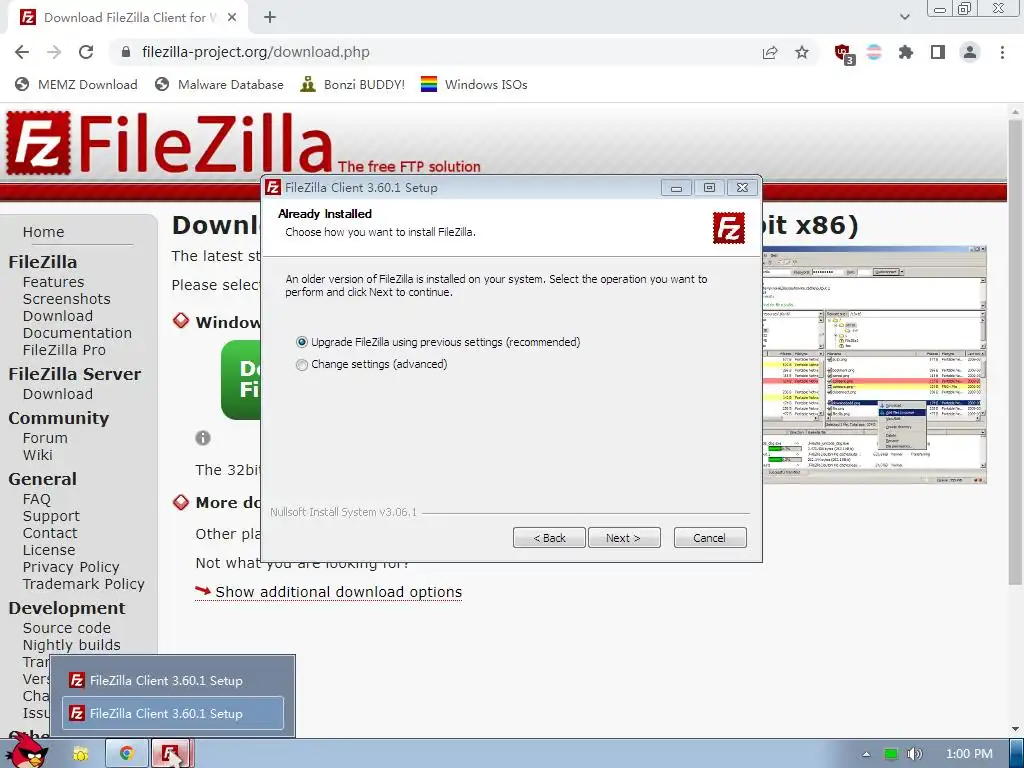This screenshot has height=768, width=1024.
Task: Open the Trademark Policy link
Action: point(84,584)
